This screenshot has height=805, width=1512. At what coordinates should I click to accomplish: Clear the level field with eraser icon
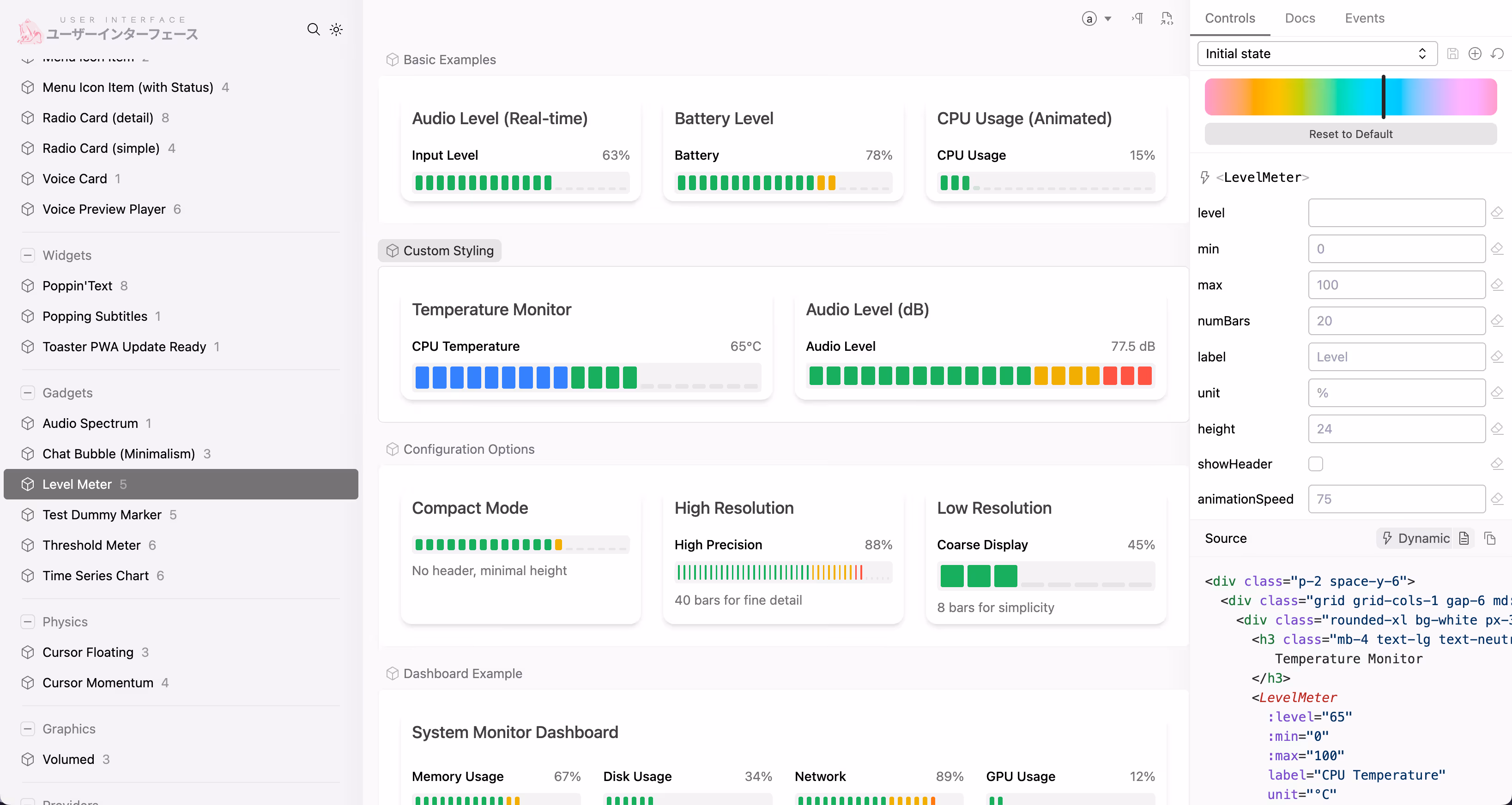(x=1497, y=212)
